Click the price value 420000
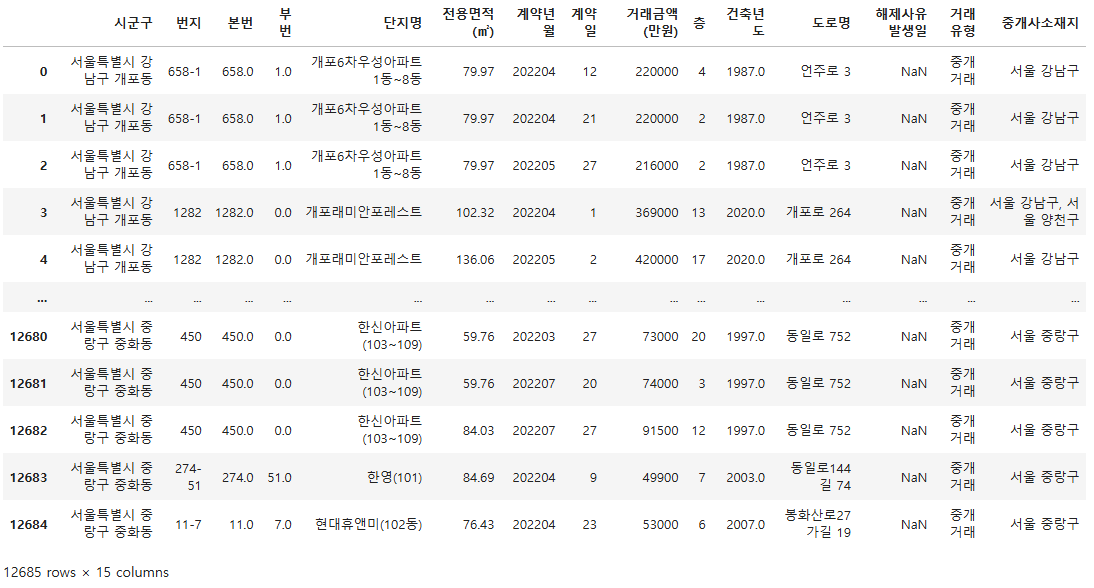Screen dimensions: 1094x588 click(657, 259)
